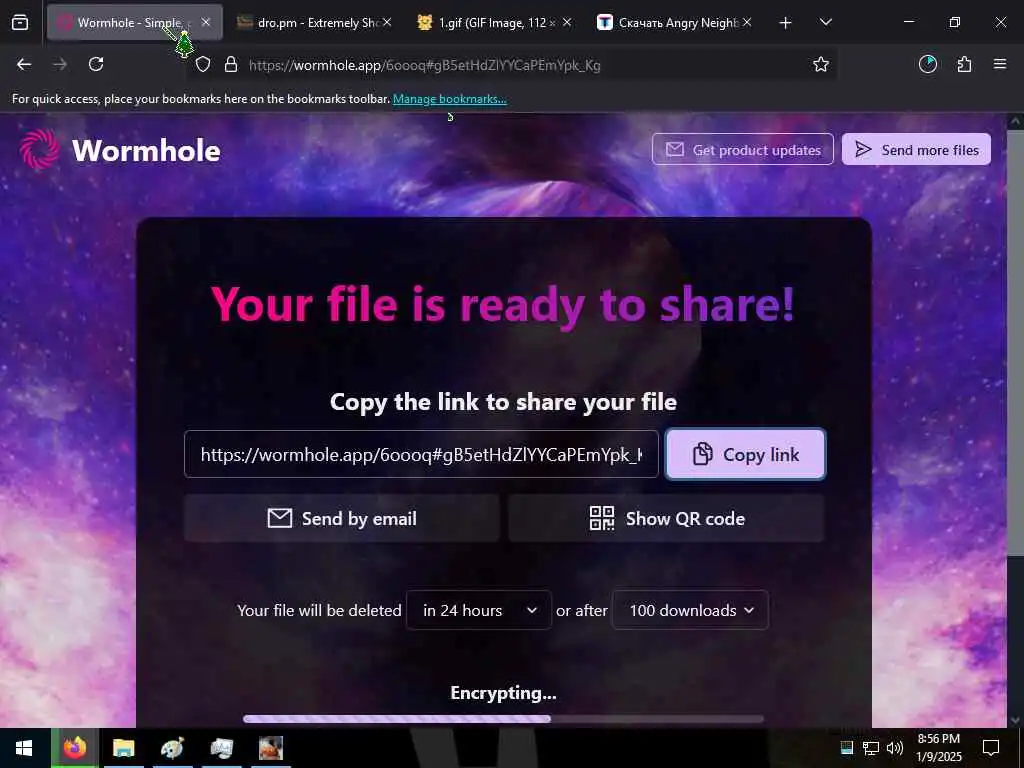
Task: Bookmark this page with the star icon
Action: (820, 64)
